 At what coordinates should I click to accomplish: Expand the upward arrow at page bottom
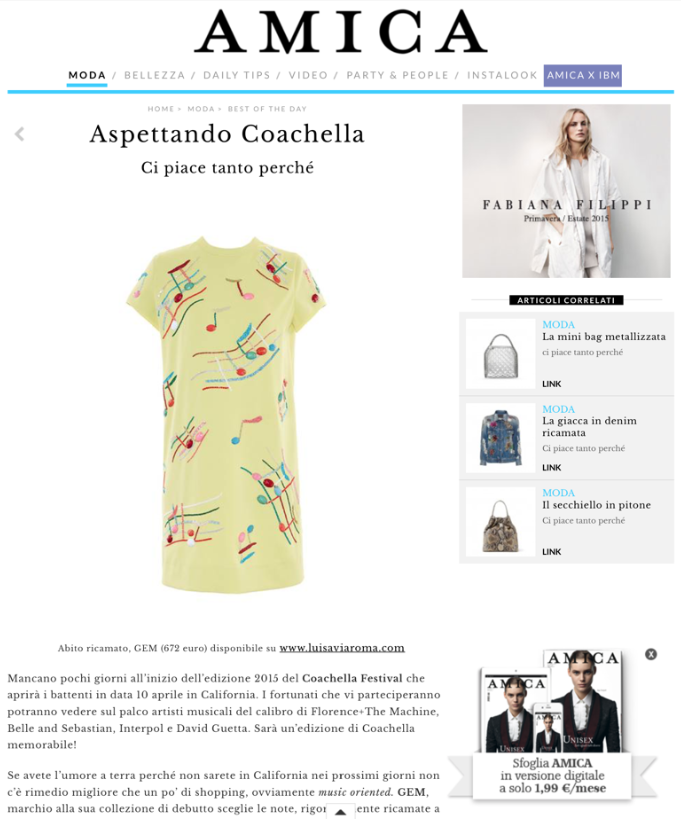[340, 812]
